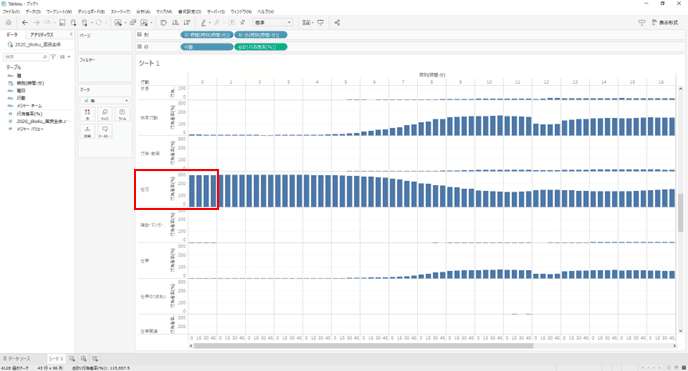Click the Tableau start page logo icon
This screenshot has width=688, height=371.
click(8, 22)
